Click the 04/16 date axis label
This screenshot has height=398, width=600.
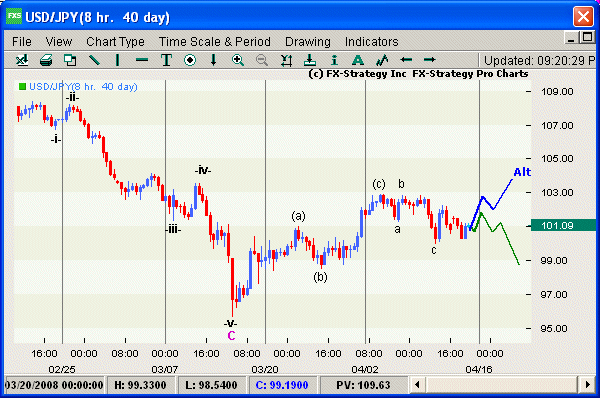click(x=479, y=369)
